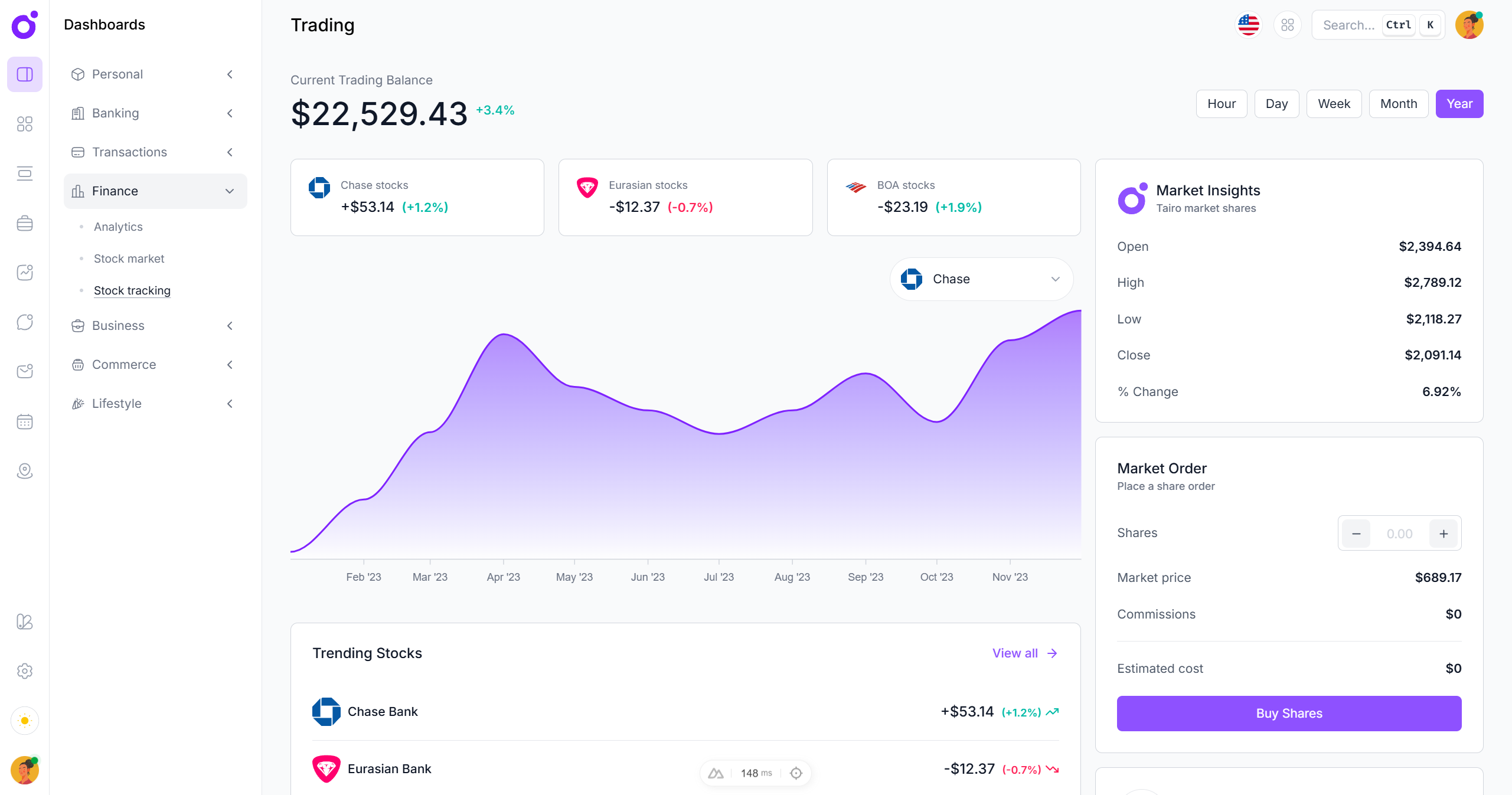The width and height of the screenshot is (1512, 795).
Task: Switch the period to Month
Action: coord(1399,103)
